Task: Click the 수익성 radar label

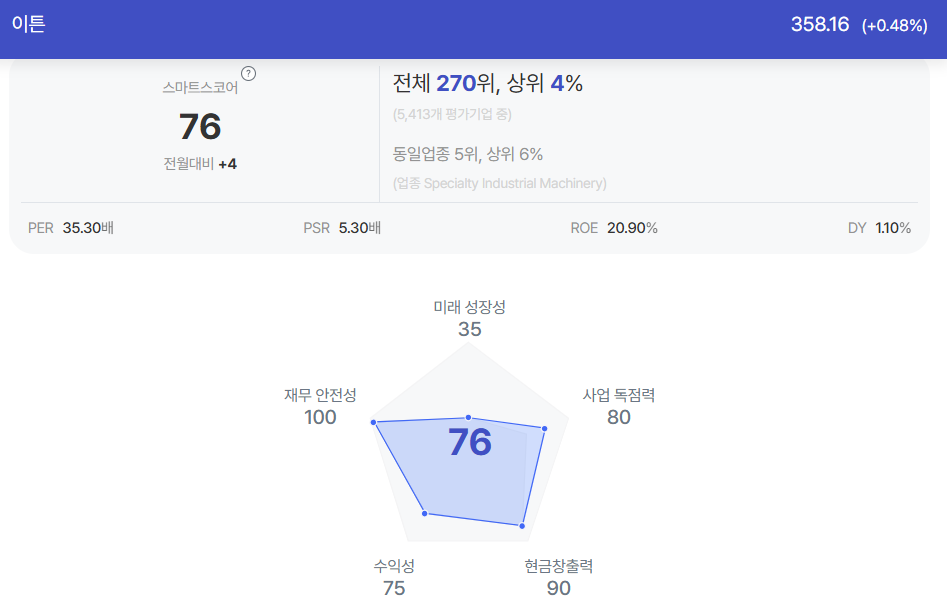Action: (394, 566)
